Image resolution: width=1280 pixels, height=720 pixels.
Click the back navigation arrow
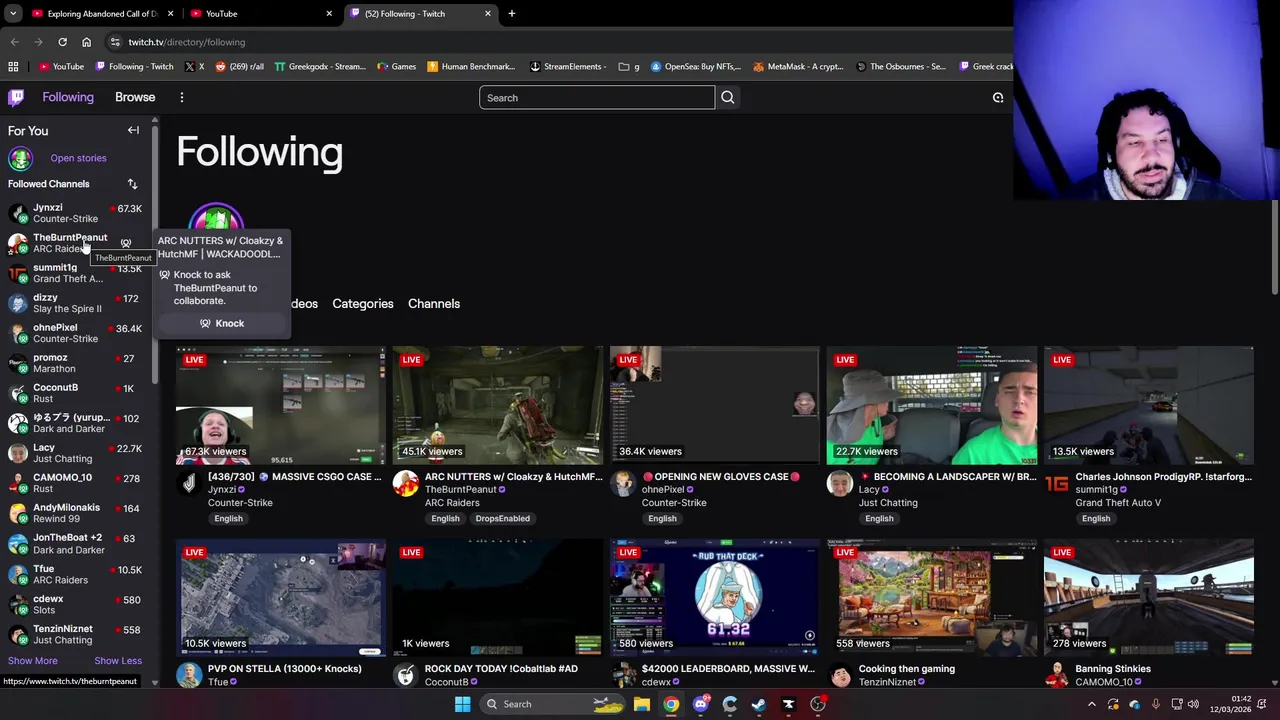(14, 42)
